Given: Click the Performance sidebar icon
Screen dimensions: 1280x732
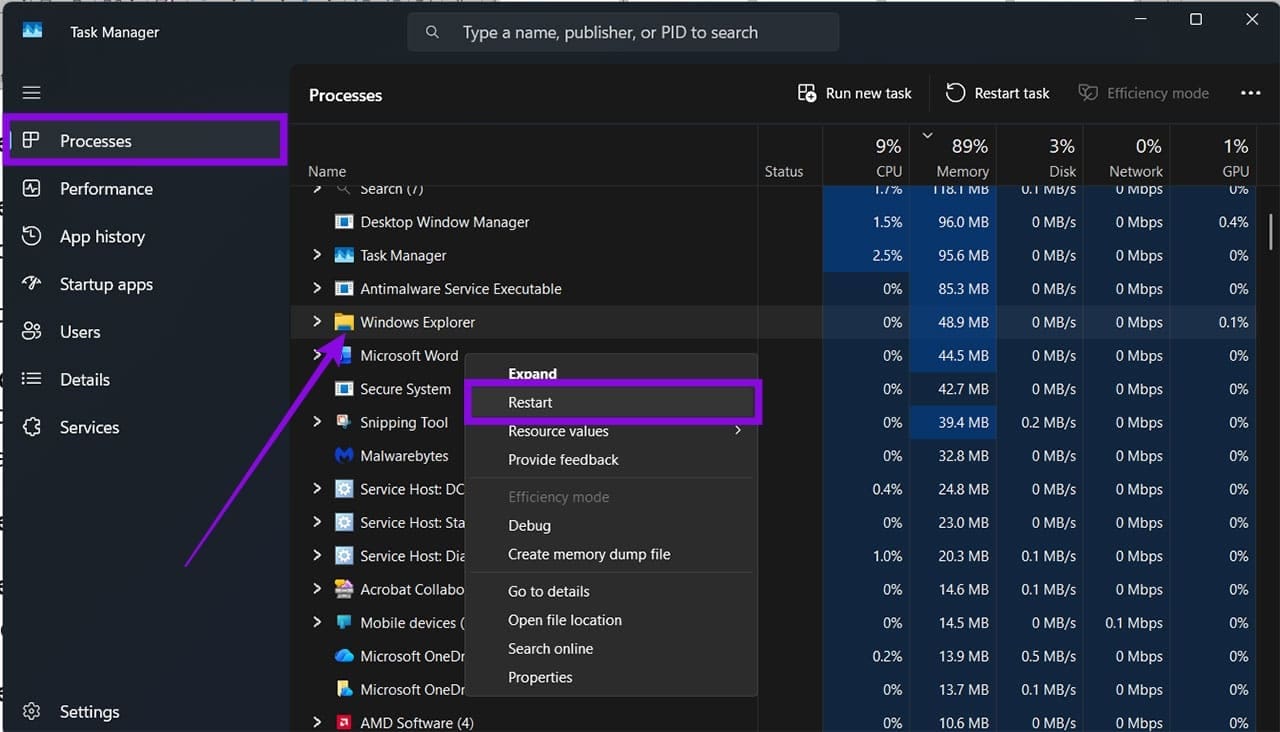Looking at the screenshot, I should coord(31,188).
